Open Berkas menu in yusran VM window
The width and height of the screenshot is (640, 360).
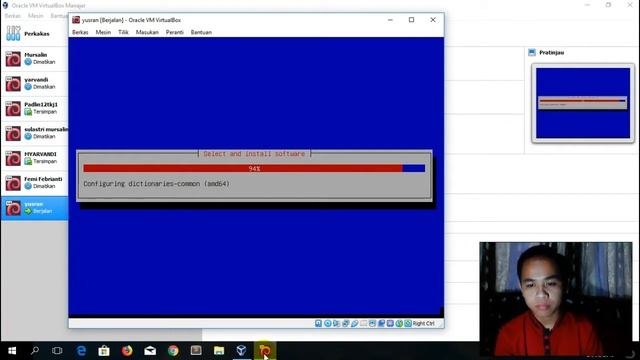80,32
